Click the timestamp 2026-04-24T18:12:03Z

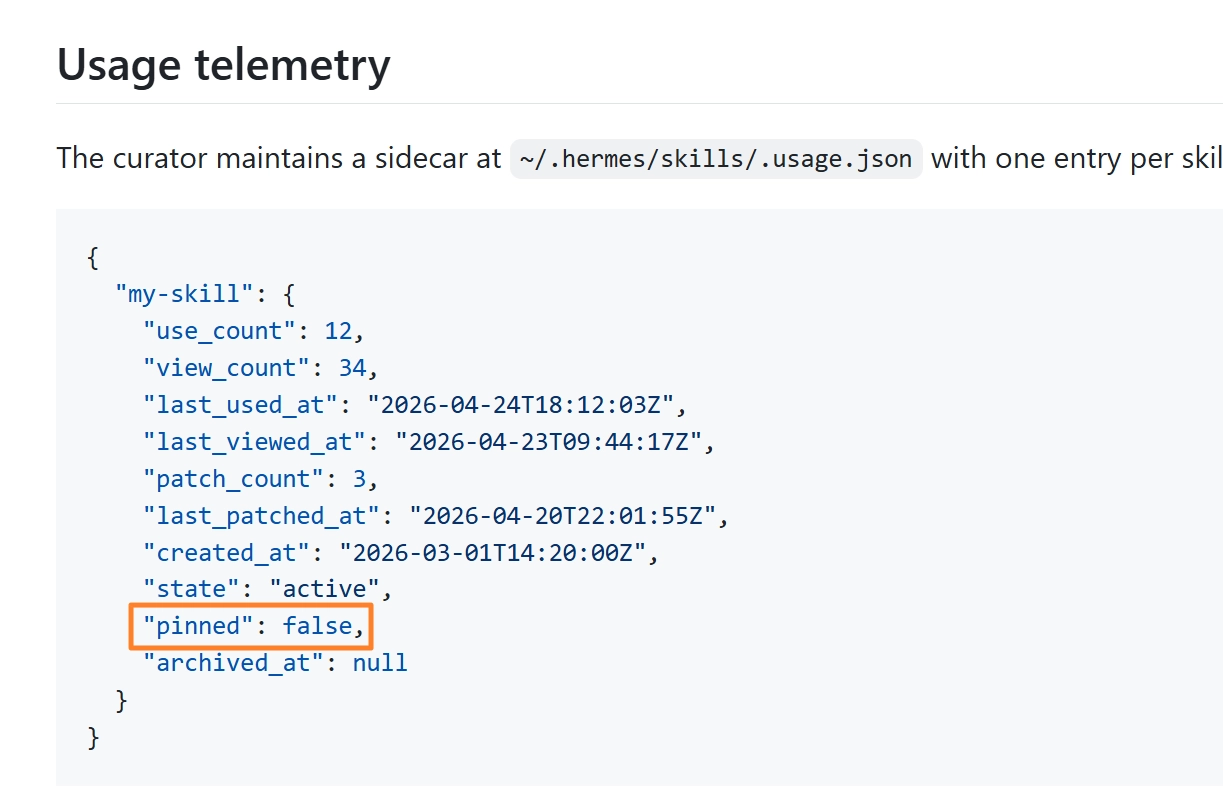click(x=521, y=405)
